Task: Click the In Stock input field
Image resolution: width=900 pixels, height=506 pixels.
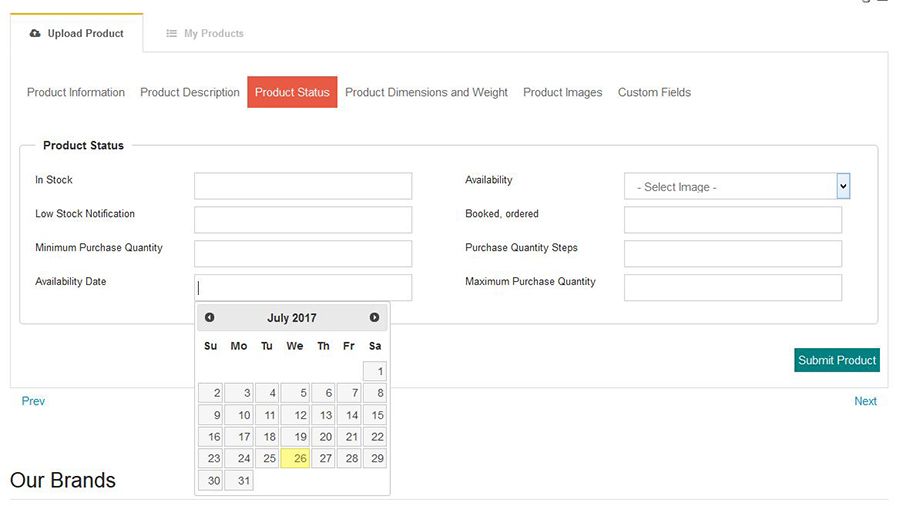Action: [x=303, y=186]
